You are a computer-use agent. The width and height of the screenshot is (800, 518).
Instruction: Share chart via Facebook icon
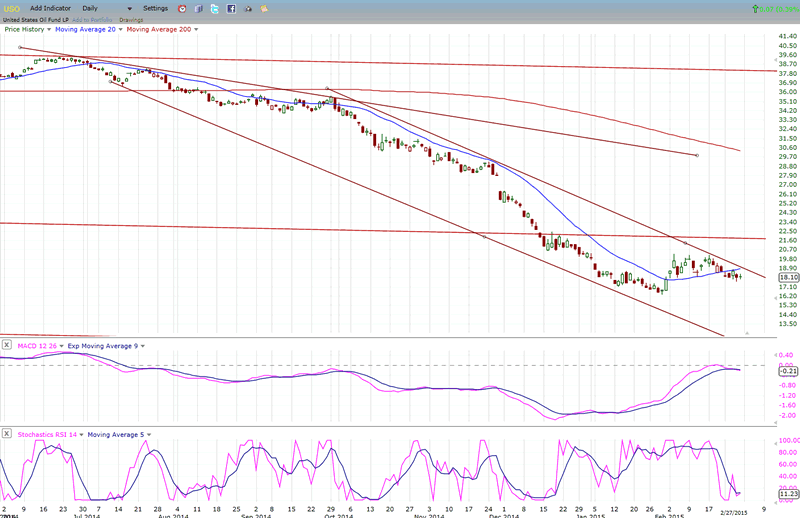pyautogui.click(x=231, y=8)
